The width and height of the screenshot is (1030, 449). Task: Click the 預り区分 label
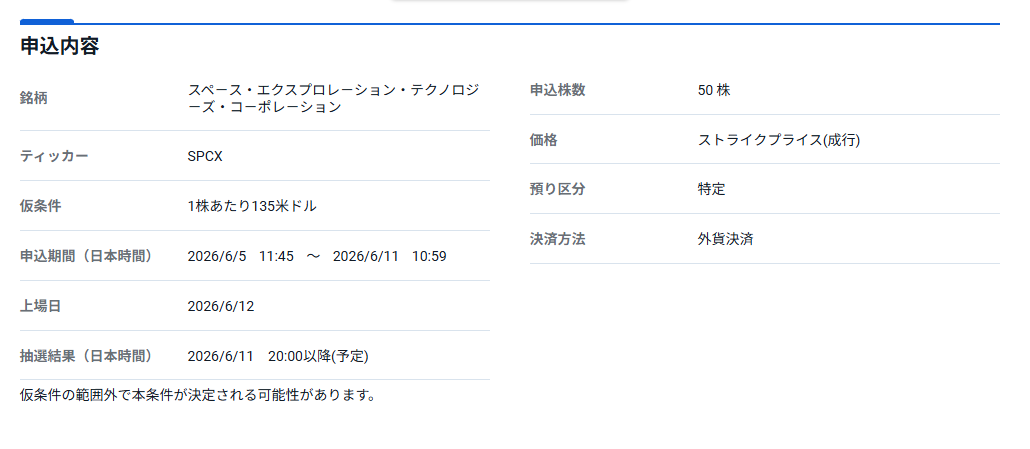[x=557, y=189]
